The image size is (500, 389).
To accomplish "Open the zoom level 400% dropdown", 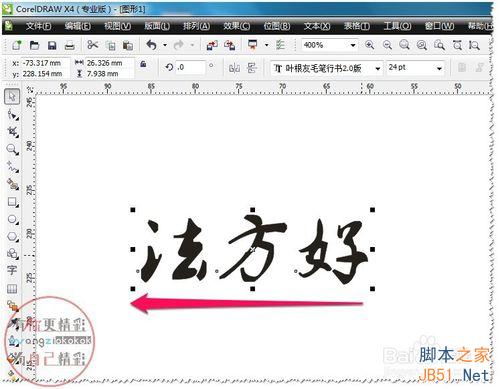I will click(x=353, y=45).
